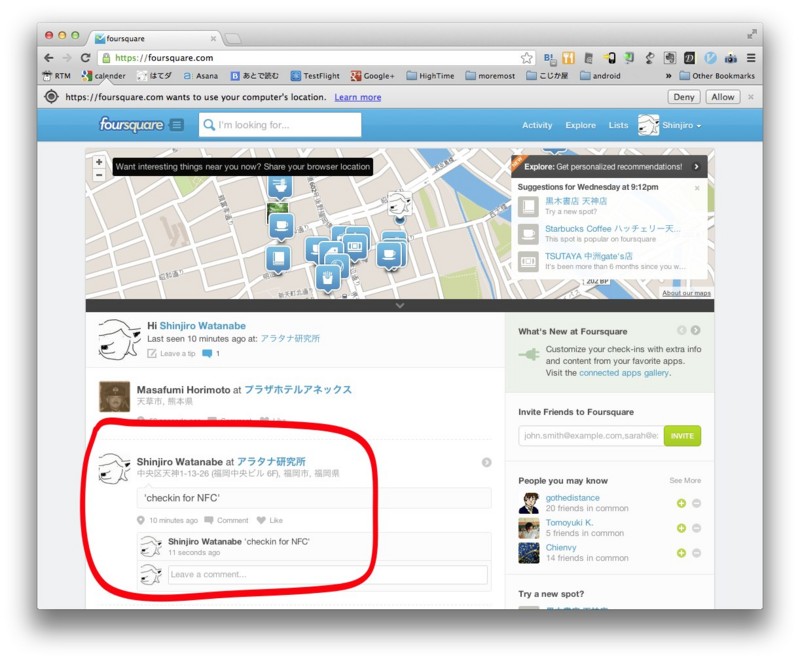Open connected apps gallery link
800x661 pixels.
(623, 373)
